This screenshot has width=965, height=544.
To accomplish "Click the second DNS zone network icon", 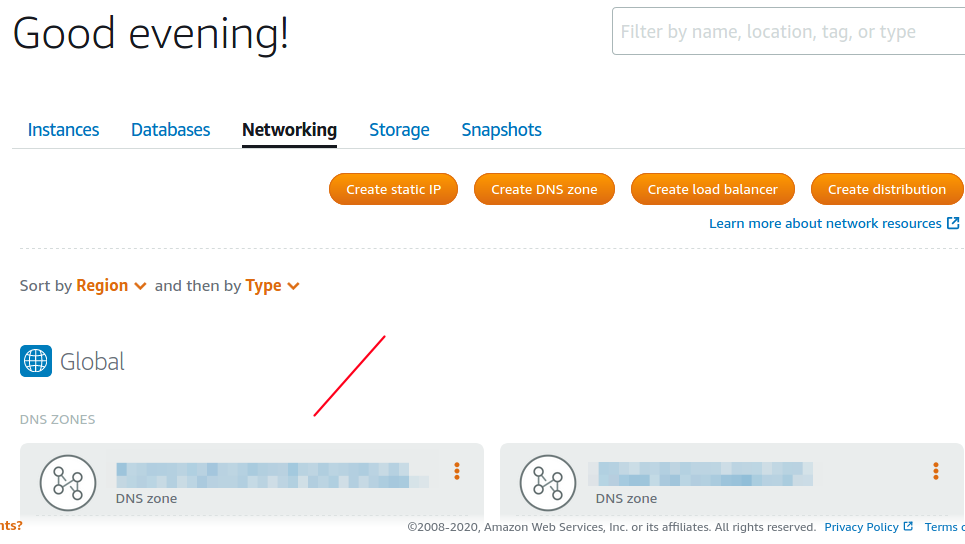I will click(x=548, y=483).
